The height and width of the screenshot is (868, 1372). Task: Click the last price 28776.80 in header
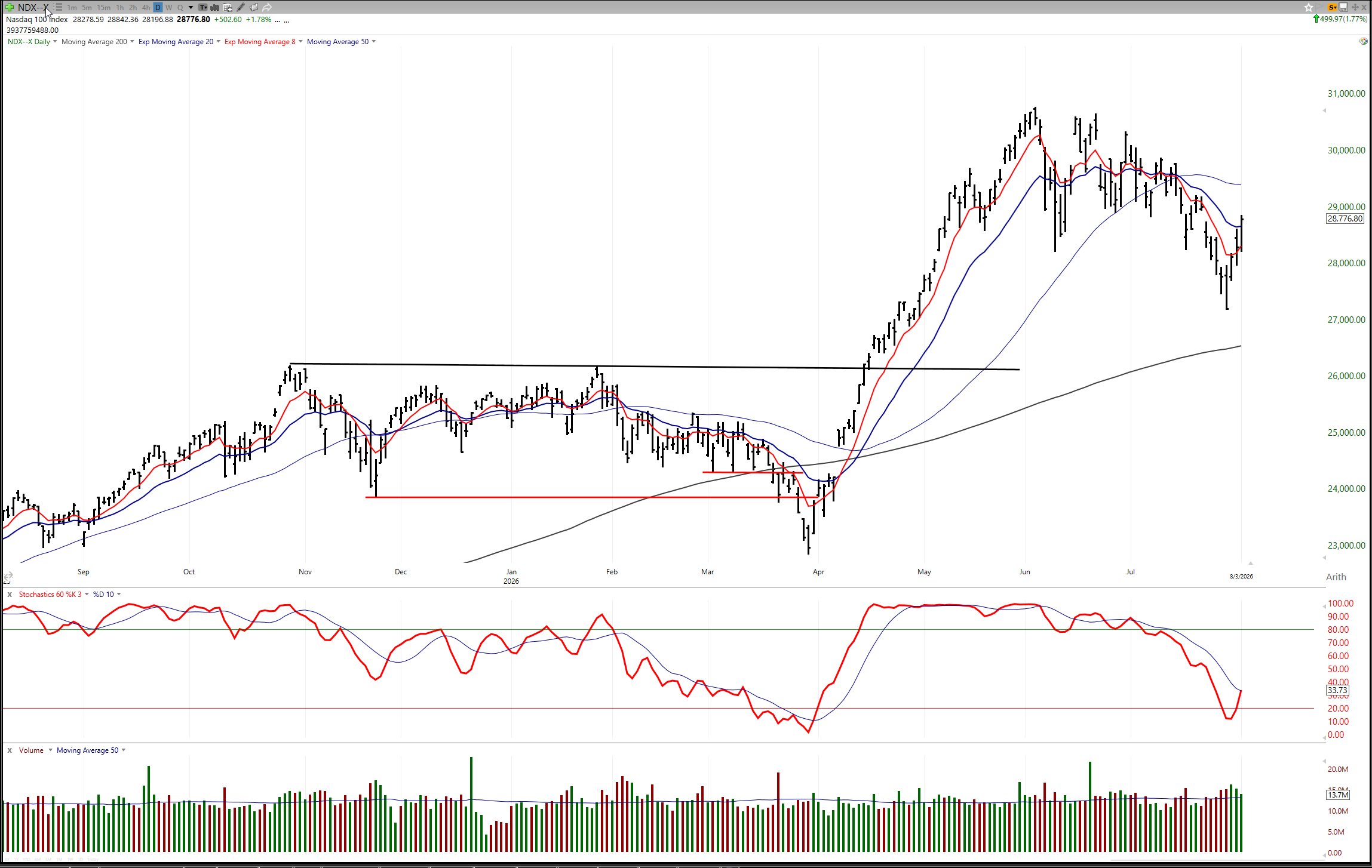tap(194, 20)
